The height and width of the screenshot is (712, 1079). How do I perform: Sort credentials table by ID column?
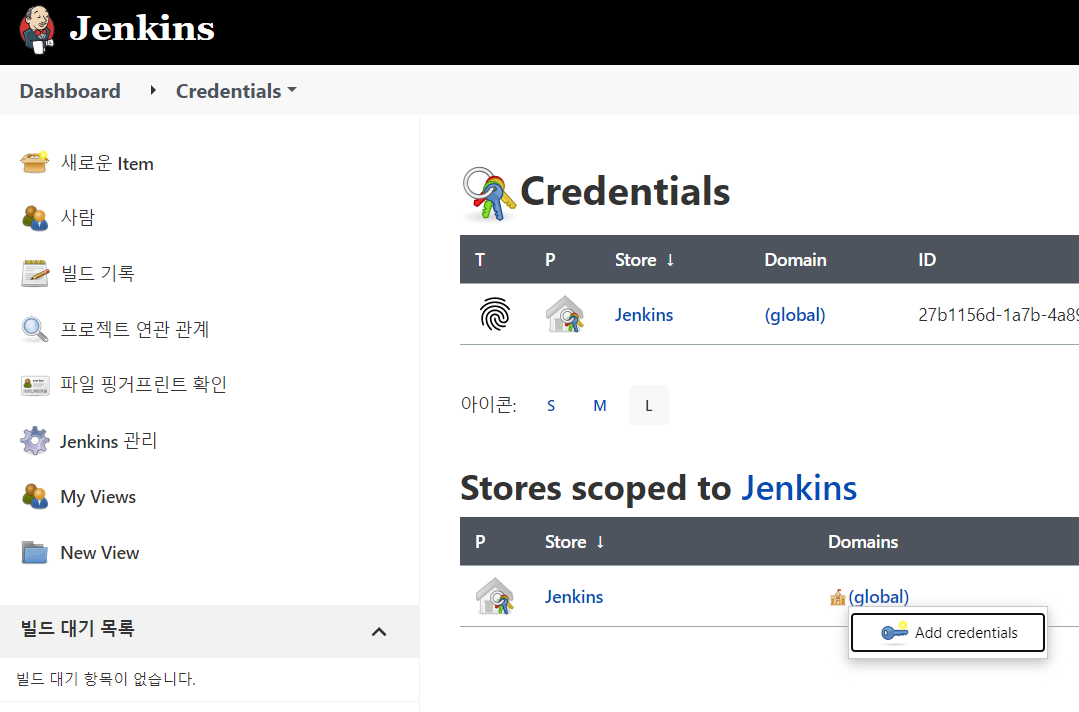927,259
